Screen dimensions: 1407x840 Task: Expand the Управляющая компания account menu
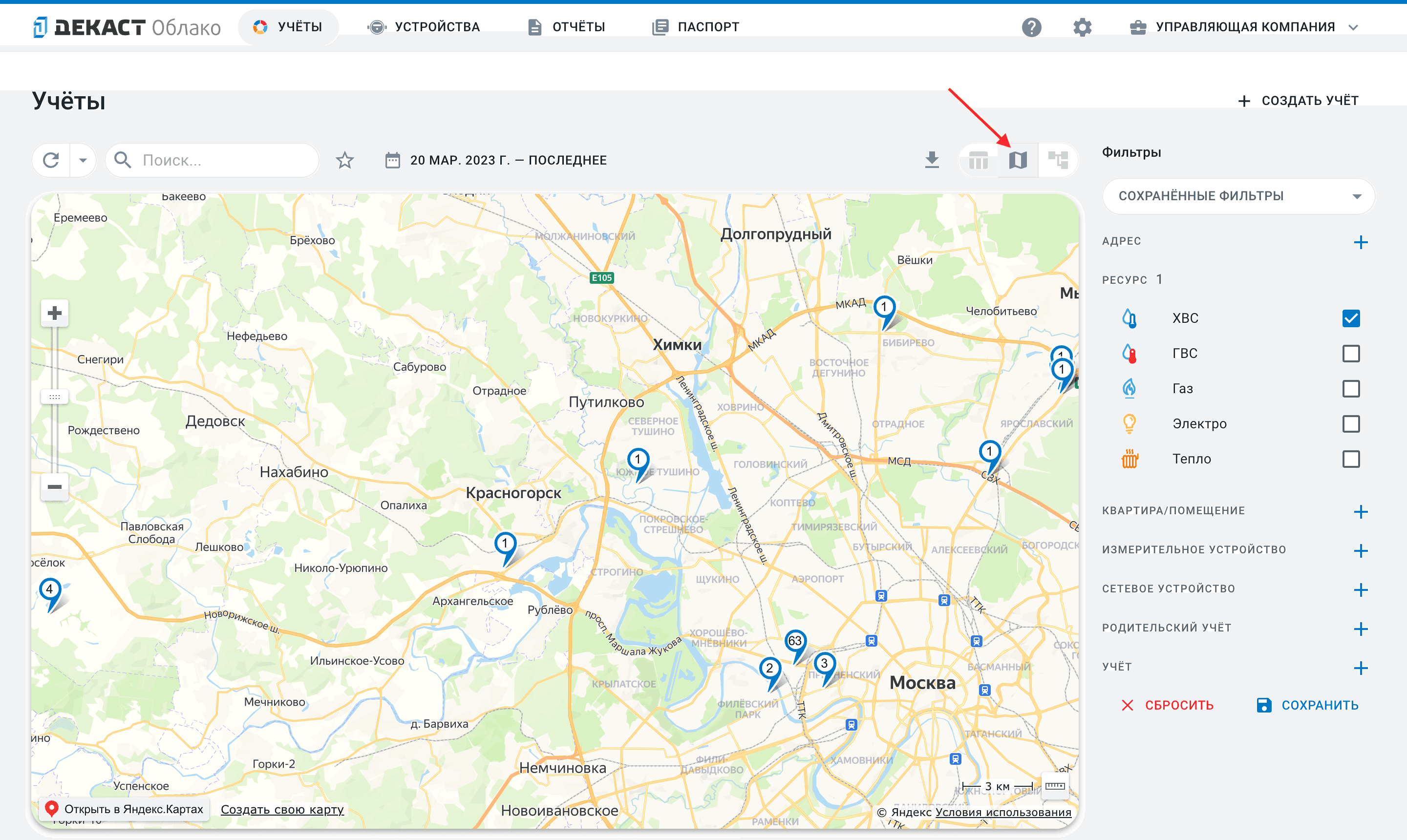point(1244,26)
